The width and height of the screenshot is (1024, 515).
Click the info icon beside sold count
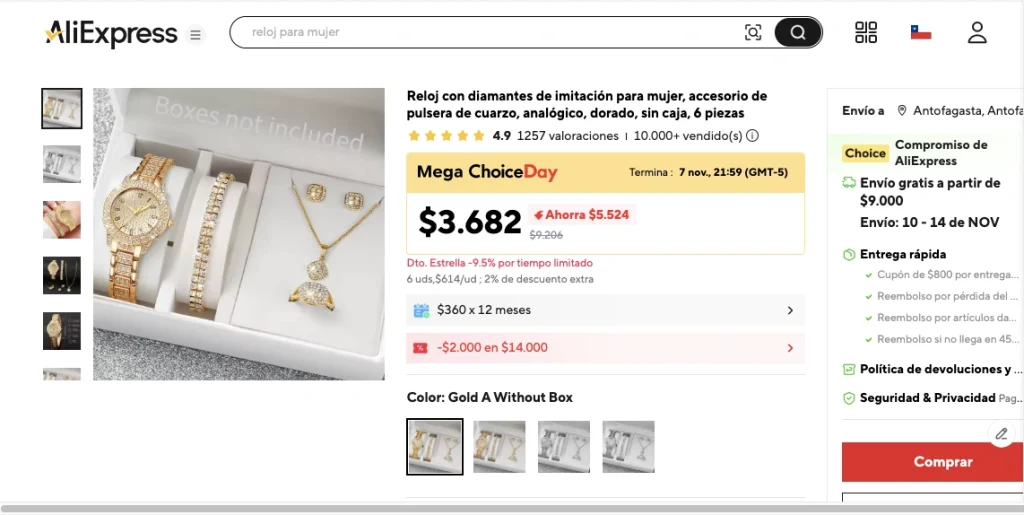click(x=753, y=136)
